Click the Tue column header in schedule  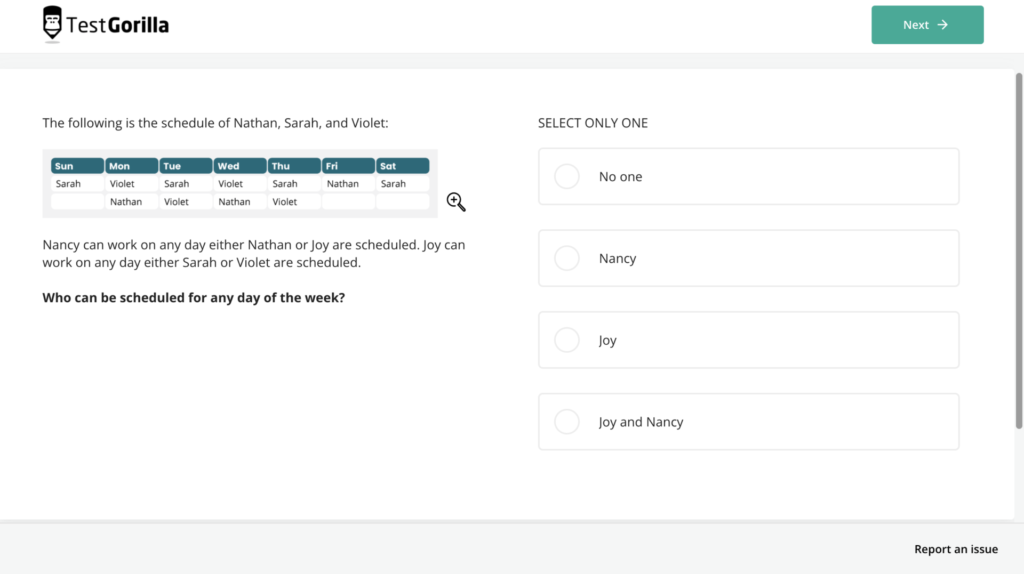tap(186, 166)
